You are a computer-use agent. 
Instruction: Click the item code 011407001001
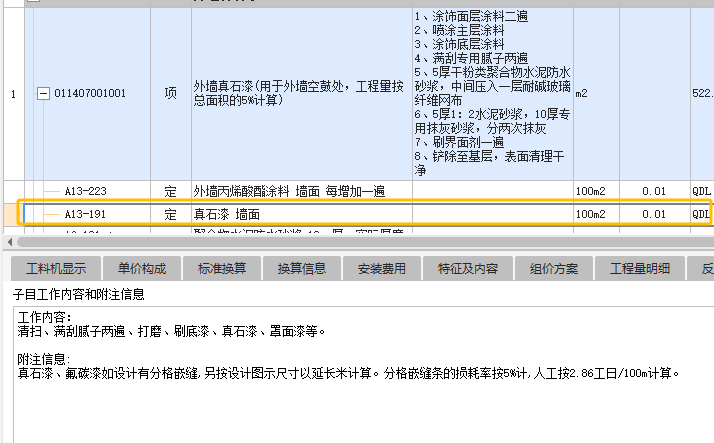[90, 93]
